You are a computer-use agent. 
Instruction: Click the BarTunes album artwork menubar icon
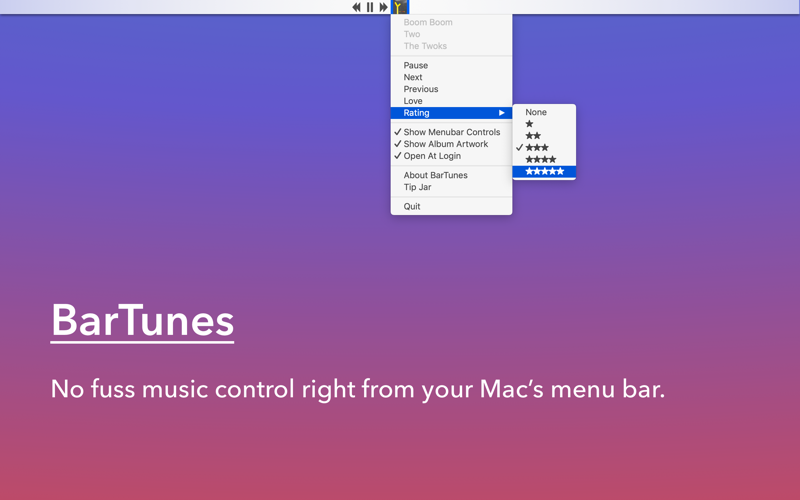click(x=400, y=7)
